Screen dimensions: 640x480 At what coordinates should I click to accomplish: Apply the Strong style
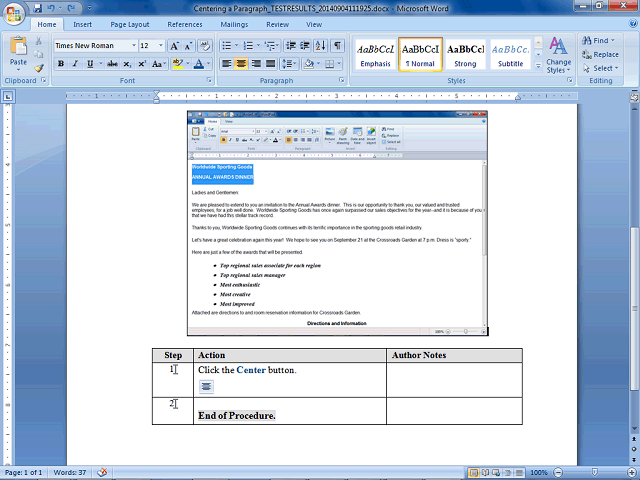click(465, 55)
